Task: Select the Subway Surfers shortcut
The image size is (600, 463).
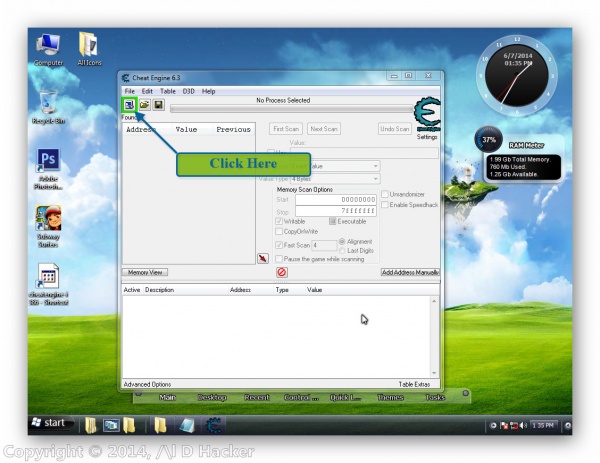Action: pos(48,227)
